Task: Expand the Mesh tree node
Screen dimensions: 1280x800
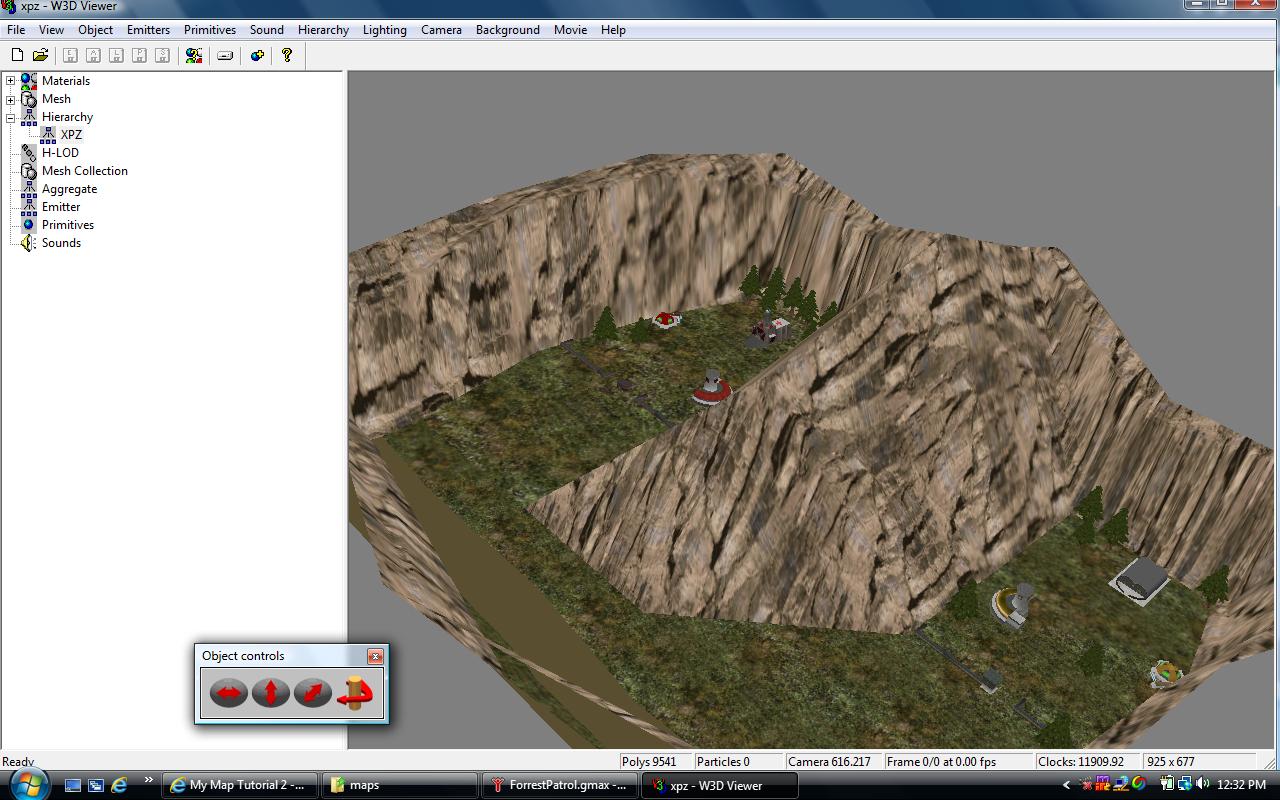Action: point(11,99)
